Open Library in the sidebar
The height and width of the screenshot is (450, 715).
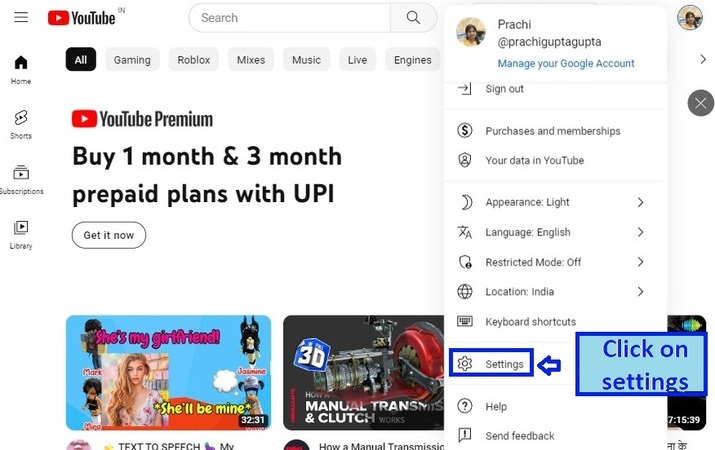[x=21, y=234]
